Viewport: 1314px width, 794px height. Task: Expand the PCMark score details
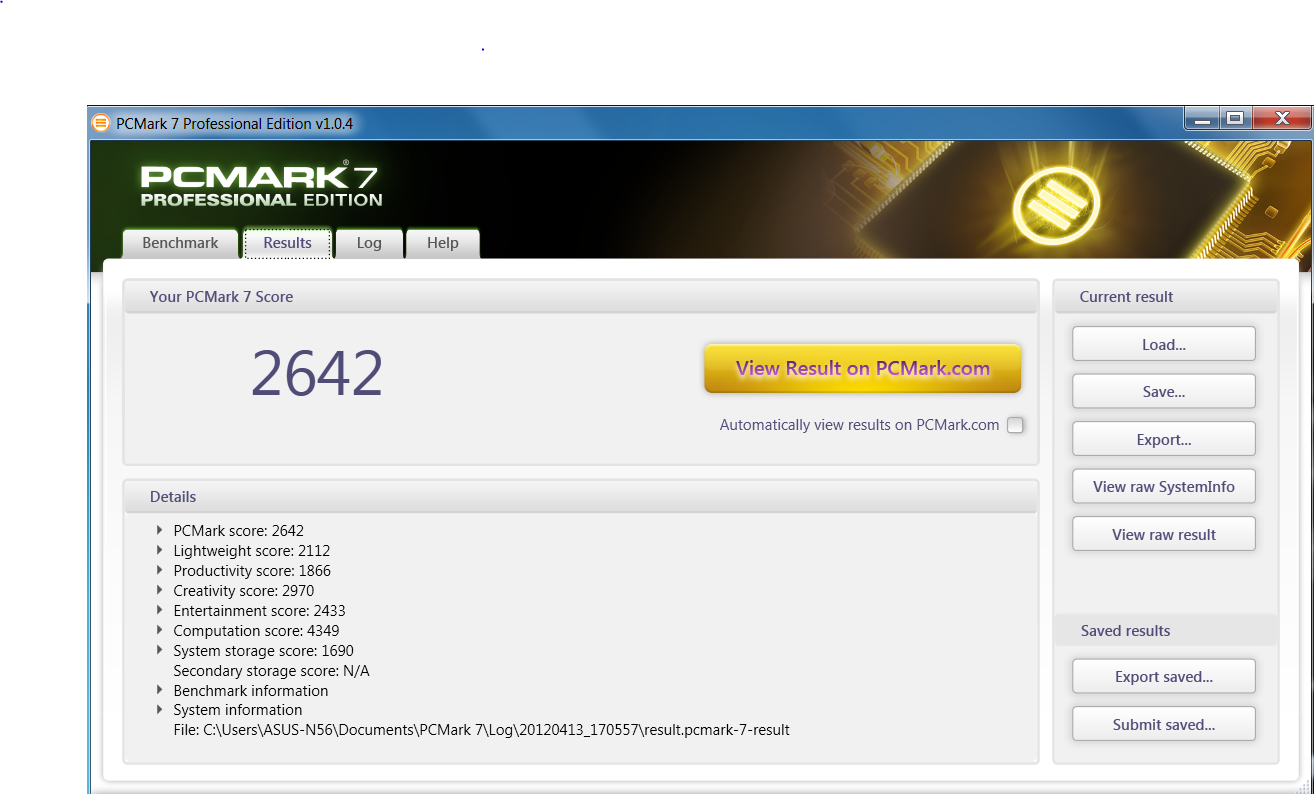click(x=160, y=530)
